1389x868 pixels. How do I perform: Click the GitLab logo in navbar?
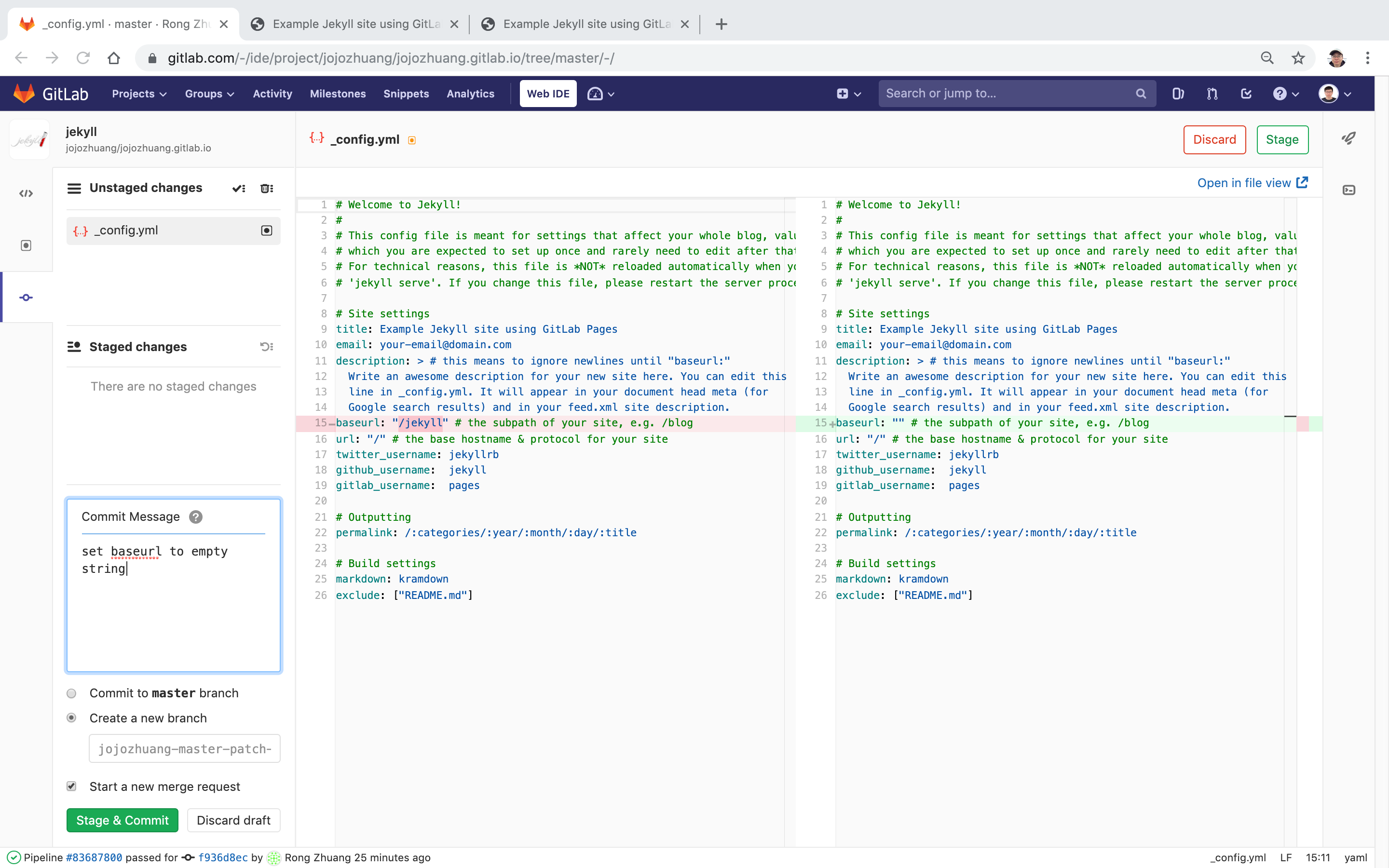click(51, 94)
